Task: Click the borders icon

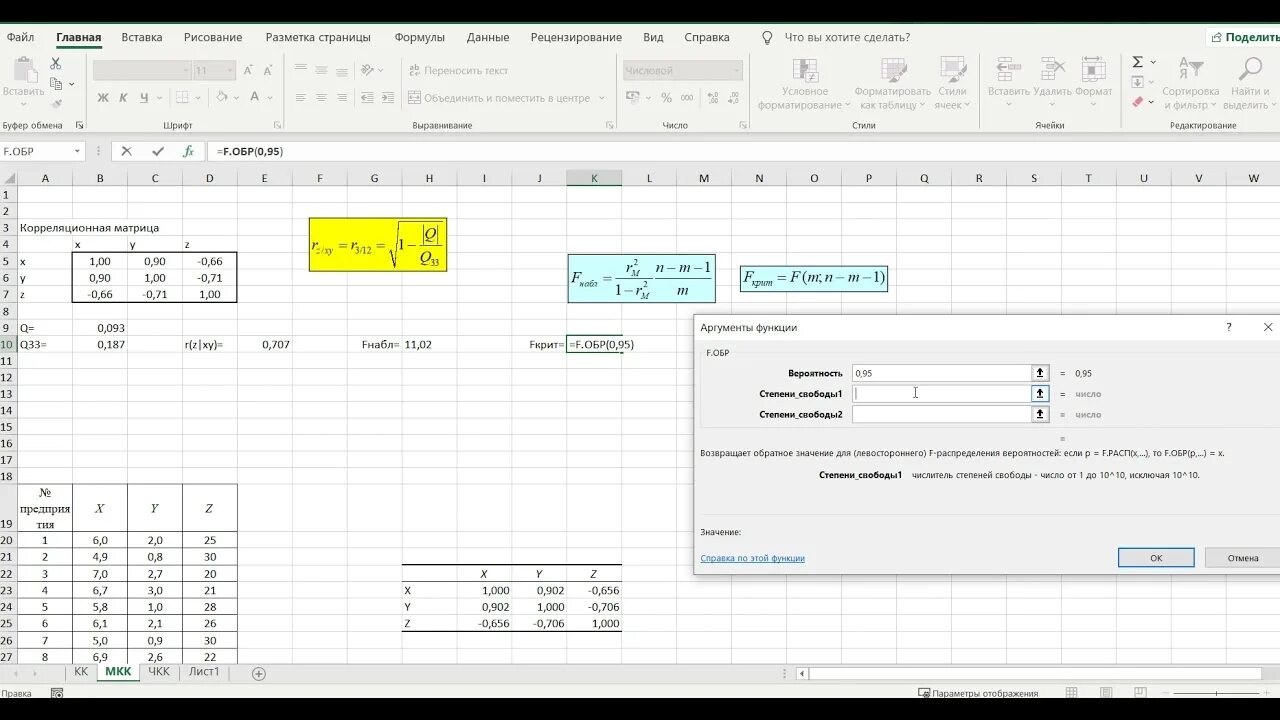Action: point(181,98)
